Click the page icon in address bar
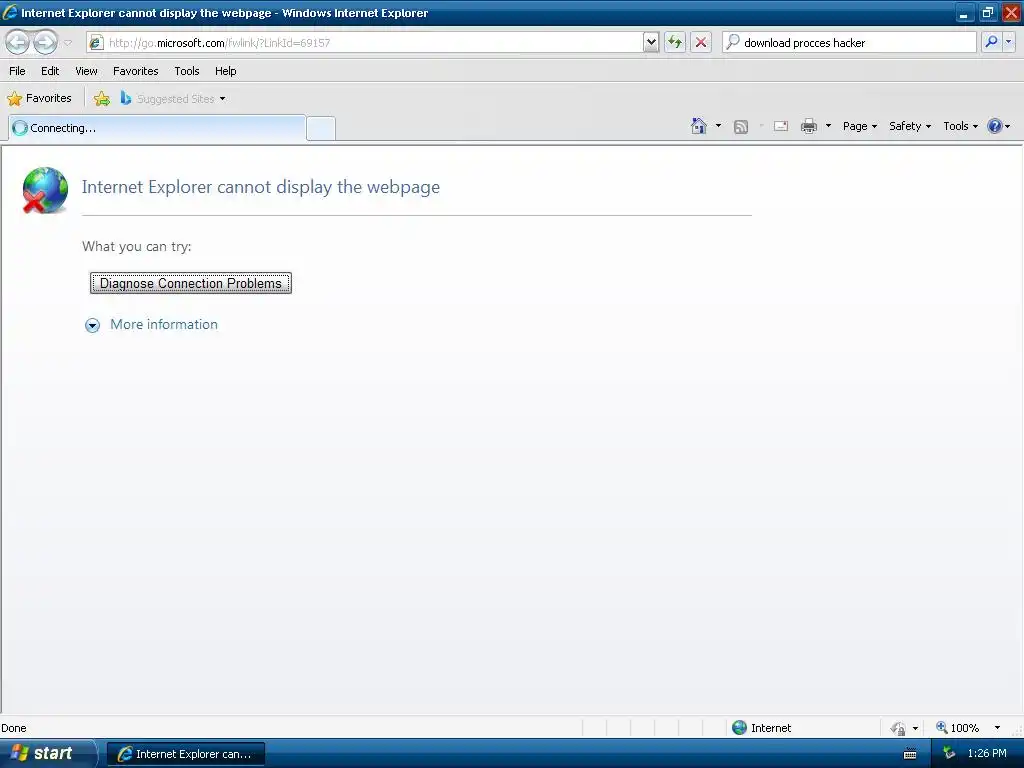 (97, 42)
